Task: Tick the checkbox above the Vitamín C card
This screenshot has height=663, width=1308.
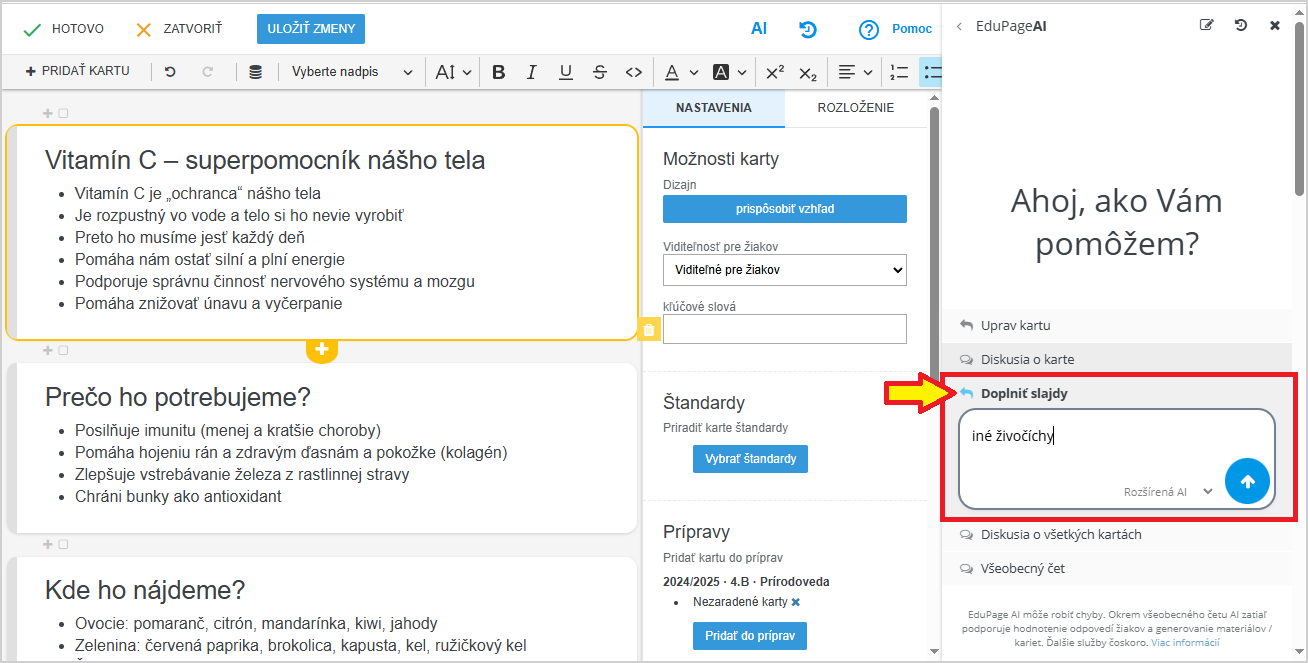Action: tap(63, 114)
